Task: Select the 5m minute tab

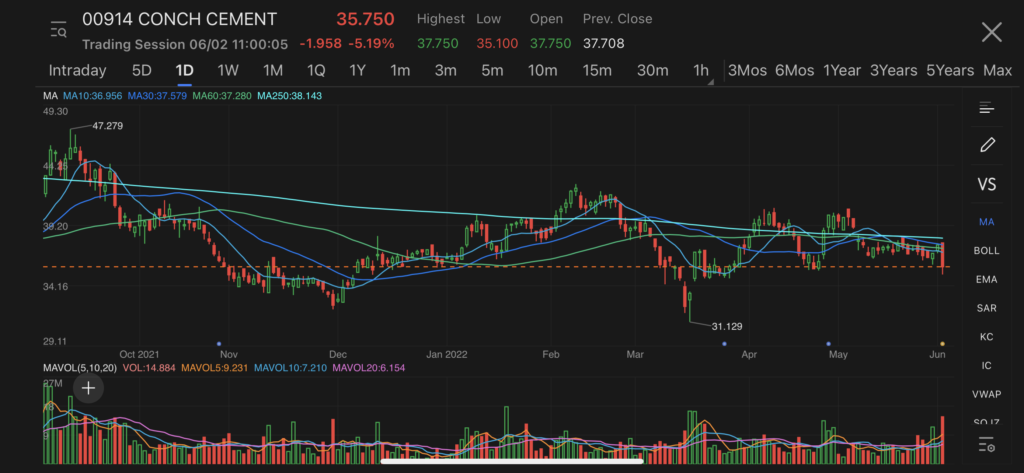Action: coord(492,71)
